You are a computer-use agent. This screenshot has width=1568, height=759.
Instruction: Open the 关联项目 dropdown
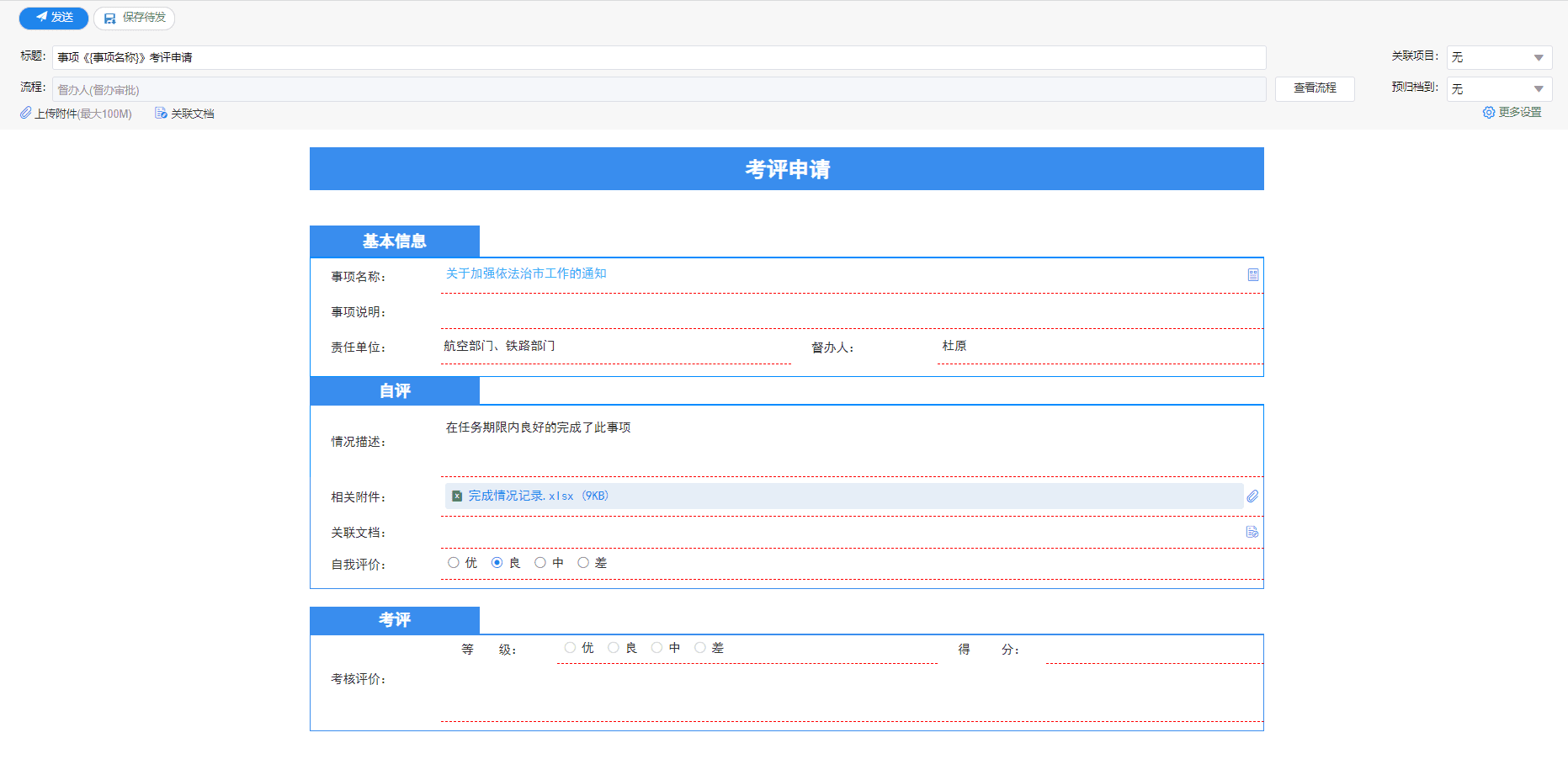click(x=1499, y=57)
